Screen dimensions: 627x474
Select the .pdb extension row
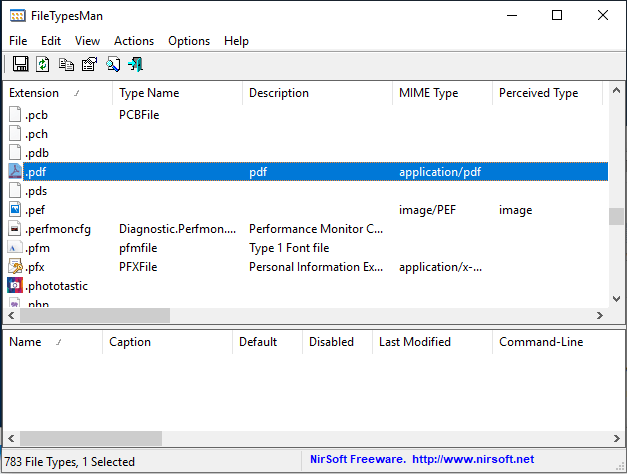pyautogui.click(x=306, y=153)
